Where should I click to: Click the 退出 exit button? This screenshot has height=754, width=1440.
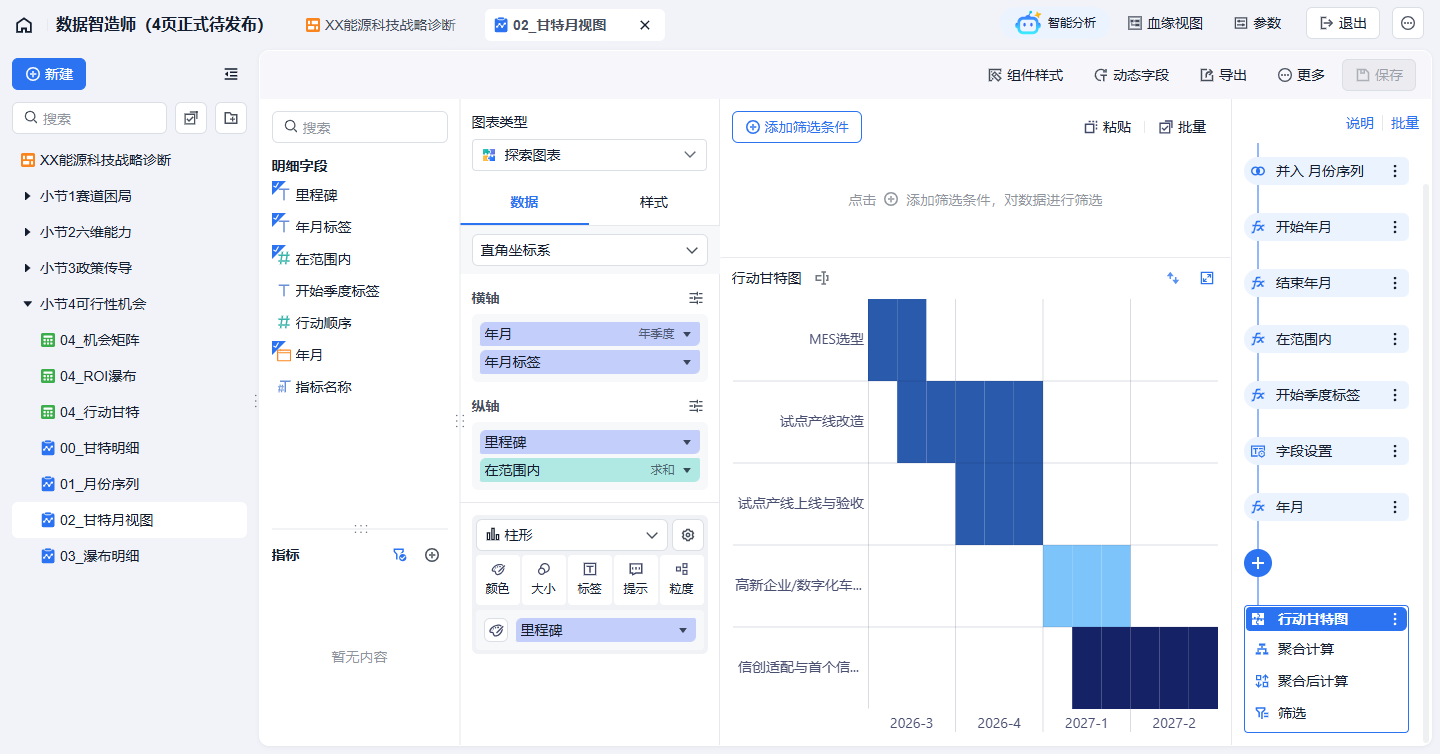[1343, 23]
